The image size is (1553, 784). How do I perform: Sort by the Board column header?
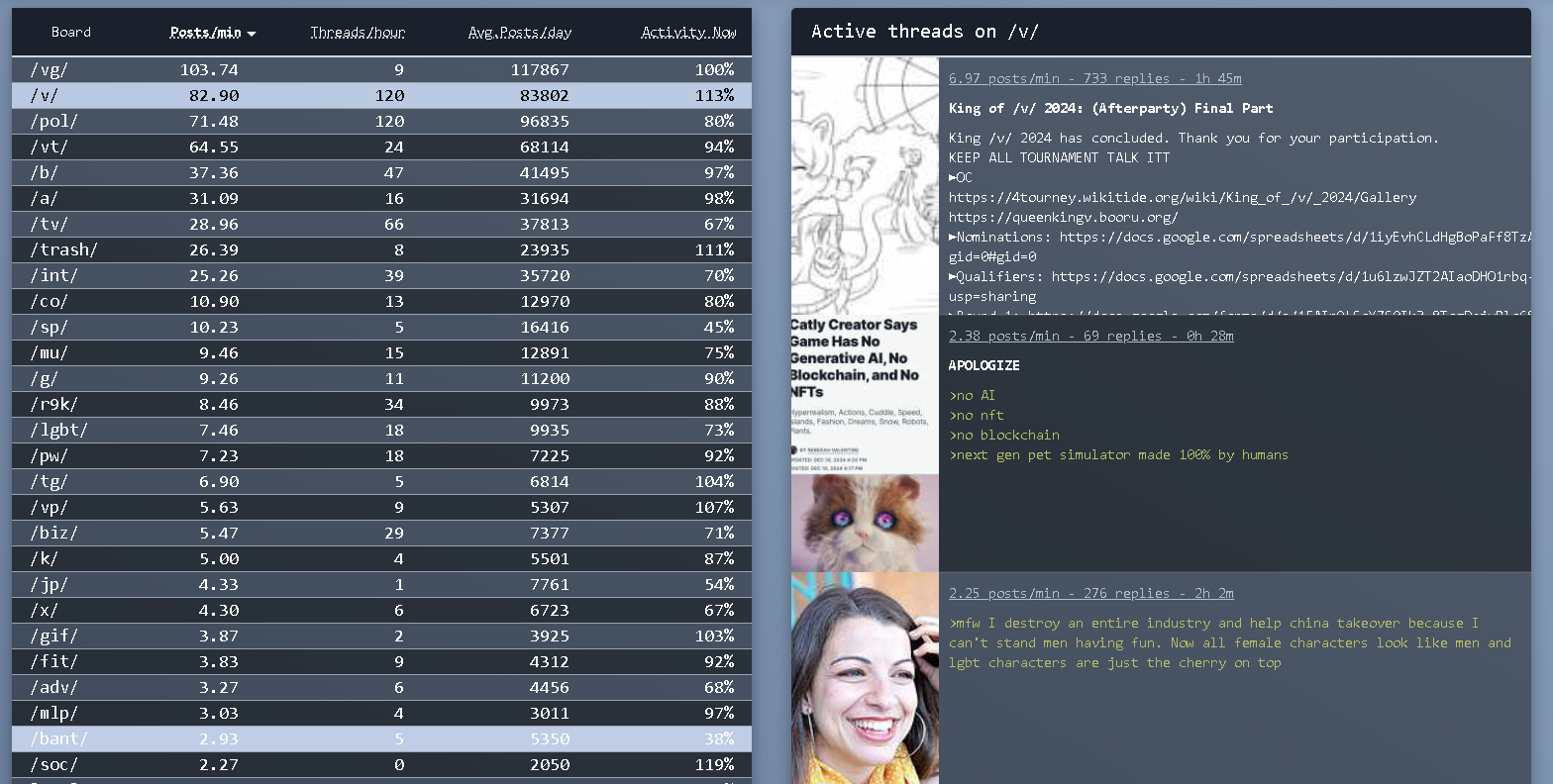[x=71, y=33]
